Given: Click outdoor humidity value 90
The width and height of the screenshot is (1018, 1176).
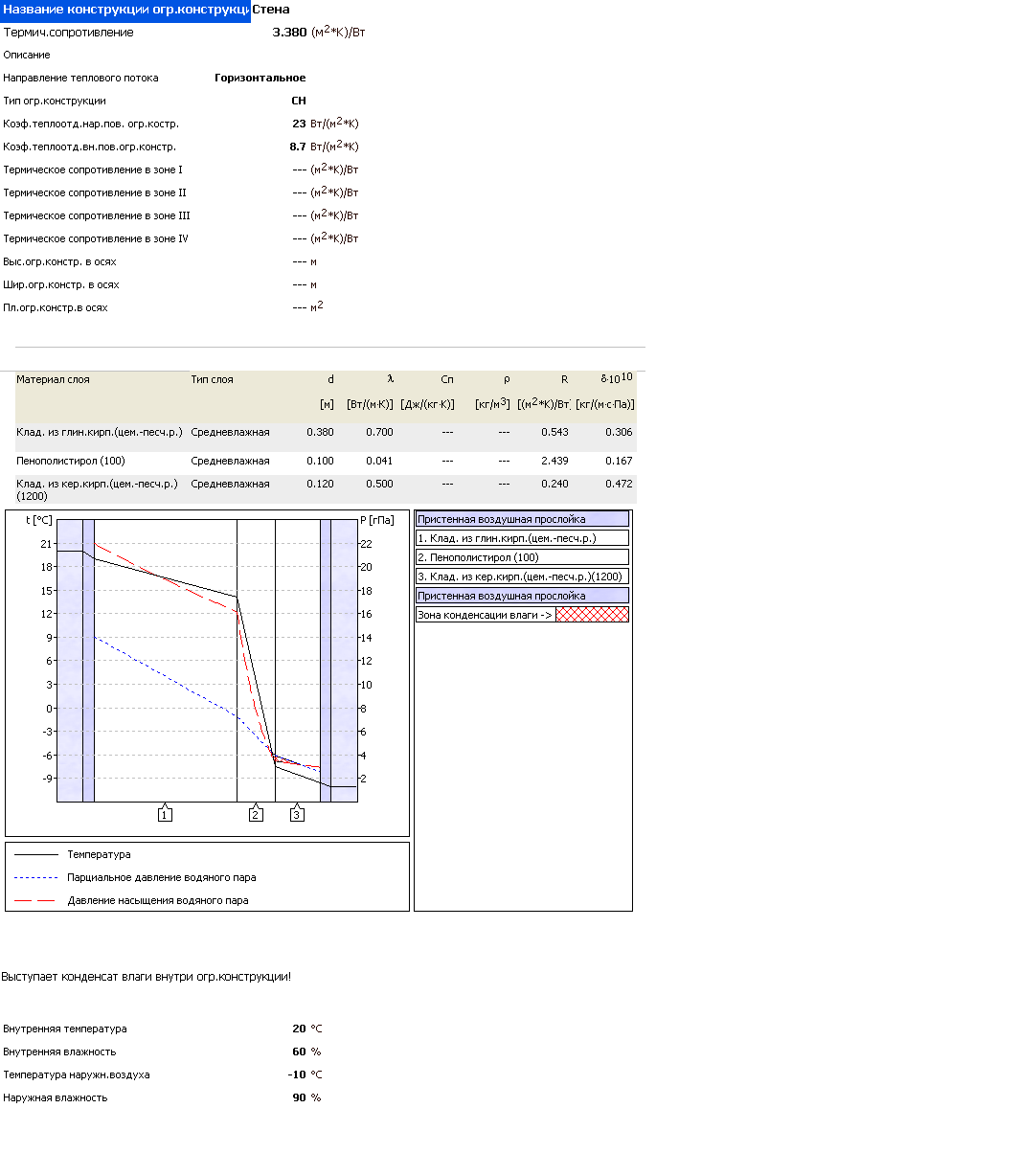Looking at the screenshot, I should point(299,1097).
